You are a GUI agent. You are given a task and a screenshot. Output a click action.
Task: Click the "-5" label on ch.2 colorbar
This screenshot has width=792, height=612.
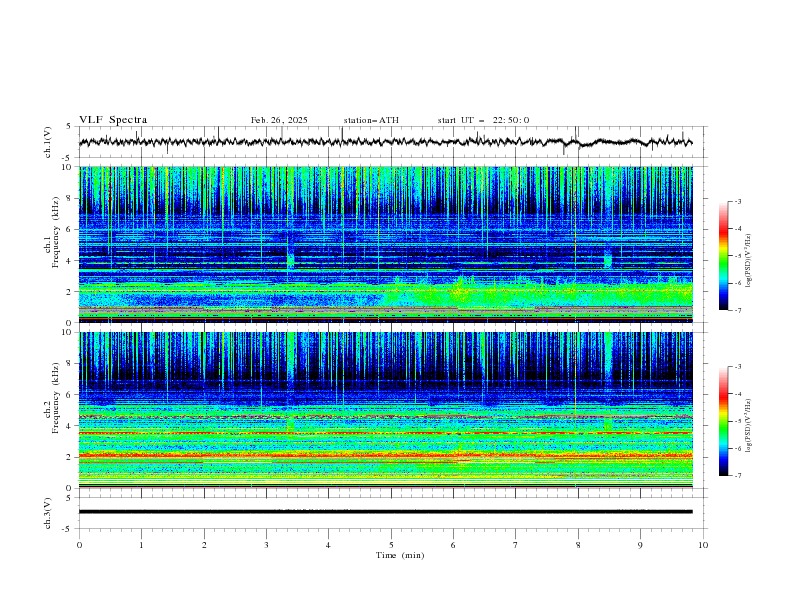[x=738, y=421]
